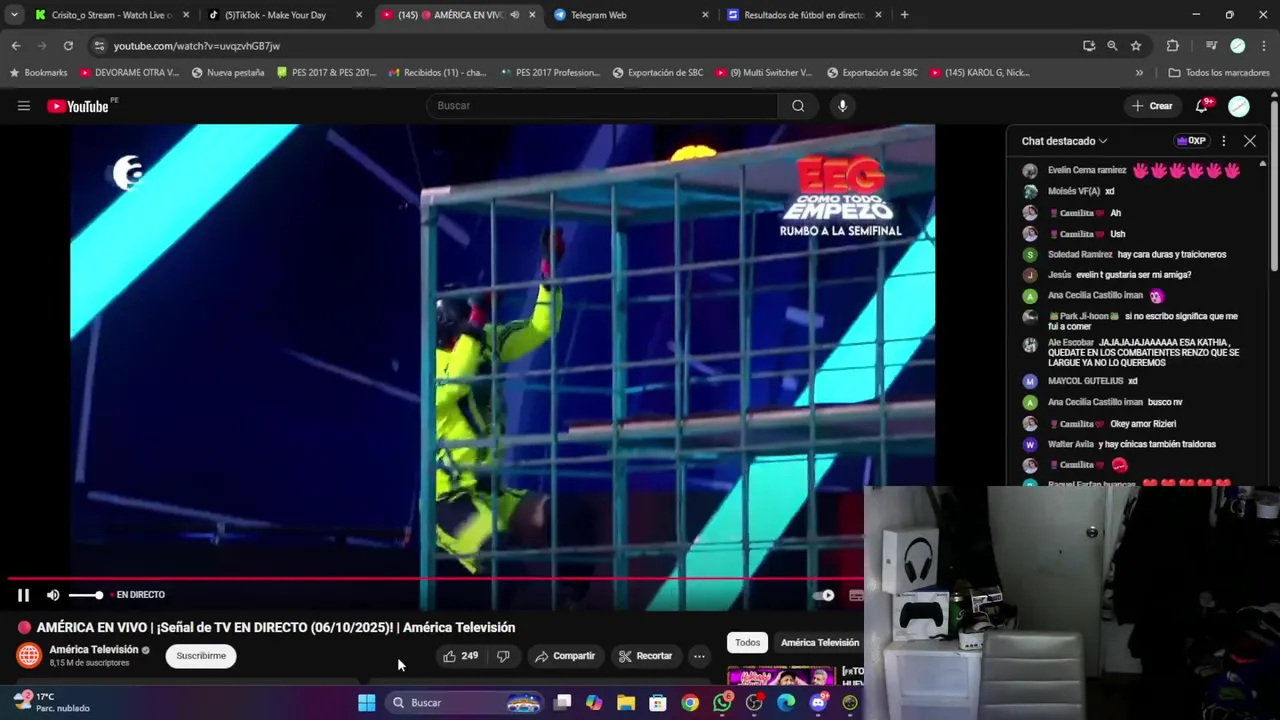1280x720 pixels.
Task: Click the Crear button
Action: point(1151,106)
